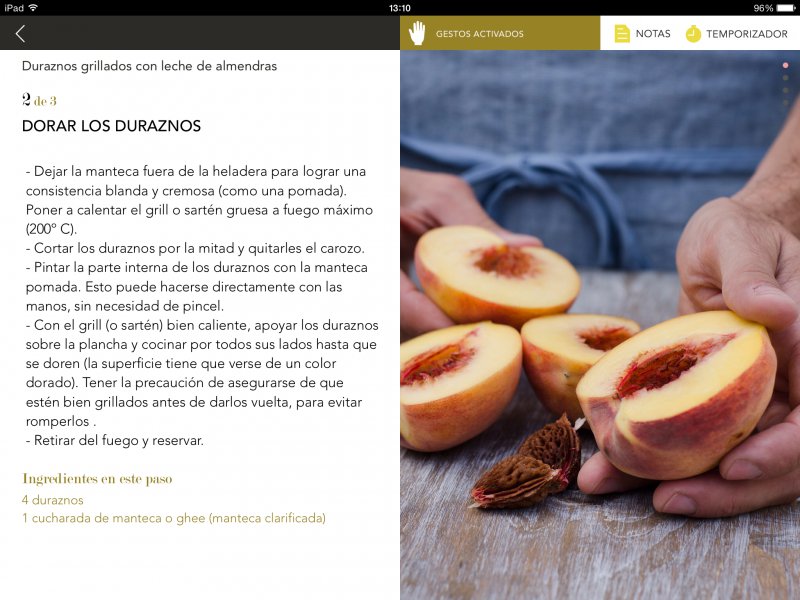Click the yellow timer clock icon

693,34
